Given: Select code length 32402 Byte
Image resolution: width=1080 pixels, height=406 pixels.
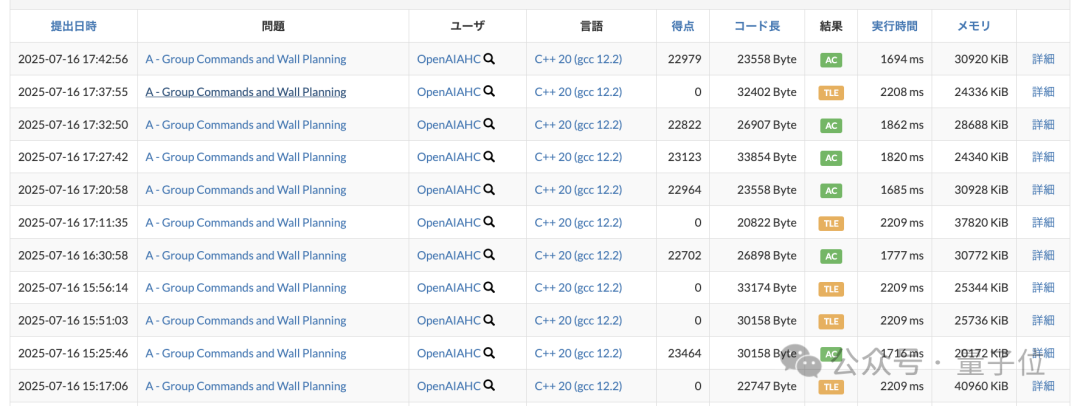Looking at the screenshot, I should click(x=767, y=92).
